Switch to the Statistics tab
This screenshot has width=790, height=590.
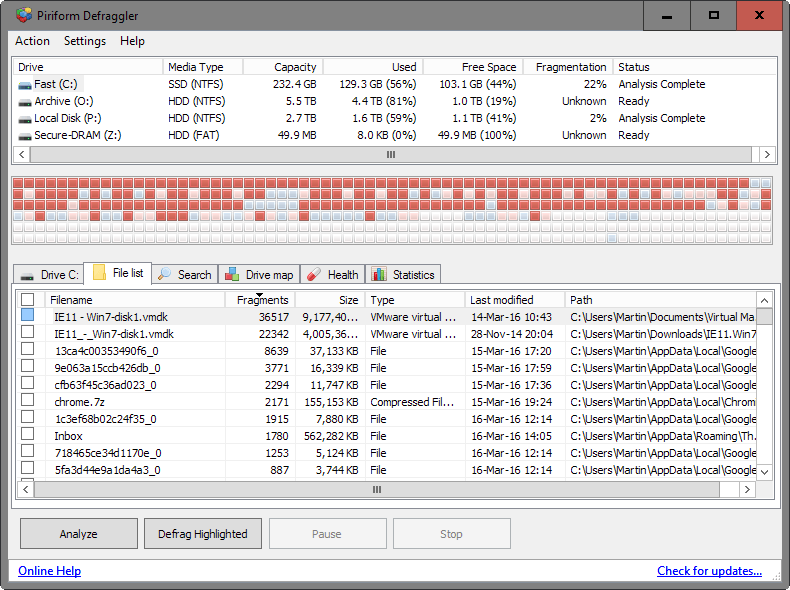[x=403, y=275]
